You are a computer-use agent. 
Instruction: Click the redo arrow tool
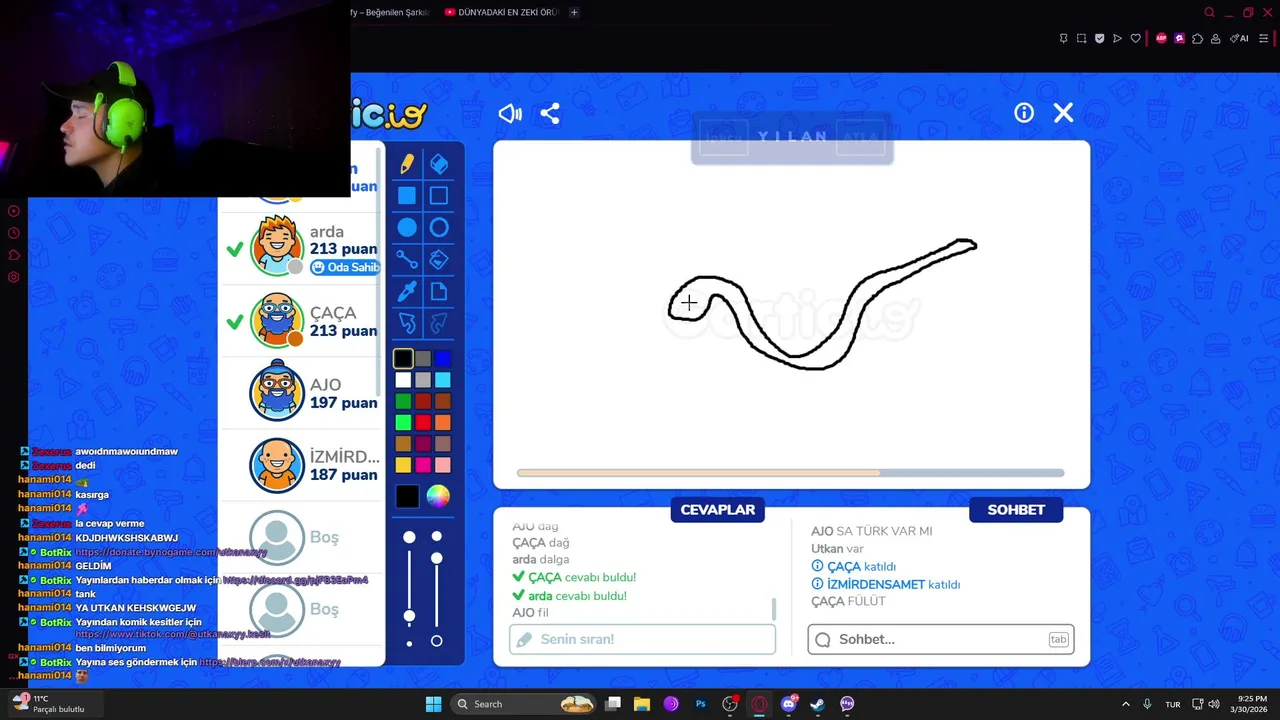click(x=439, y=323)
